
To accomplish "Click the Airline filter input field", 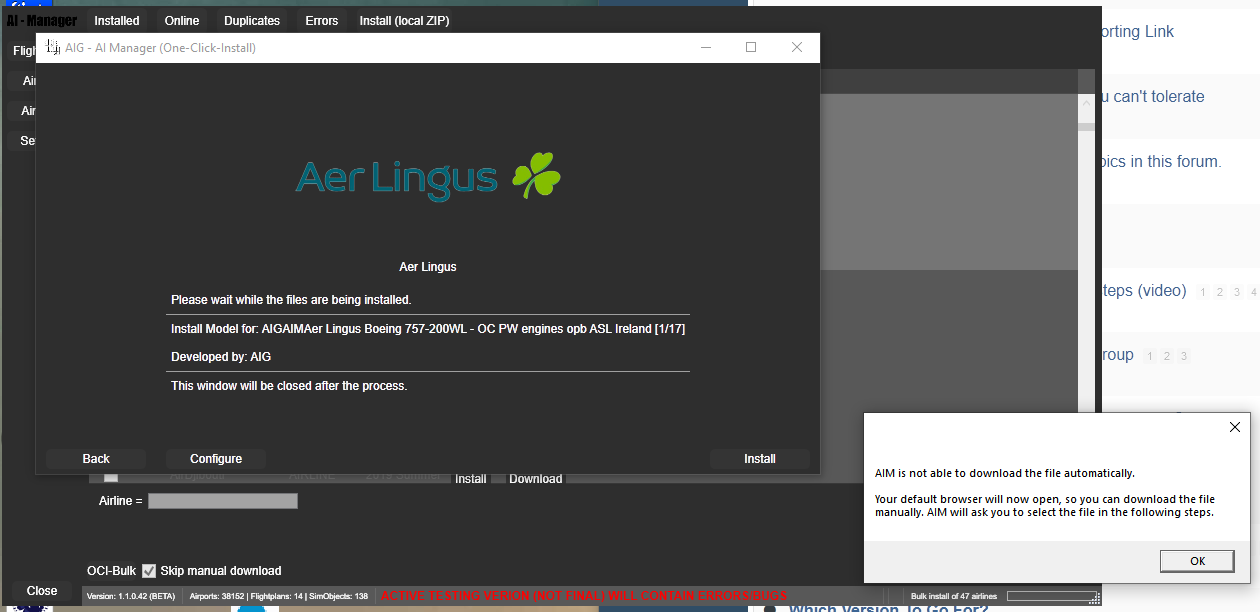I will [x=223, y=501].
